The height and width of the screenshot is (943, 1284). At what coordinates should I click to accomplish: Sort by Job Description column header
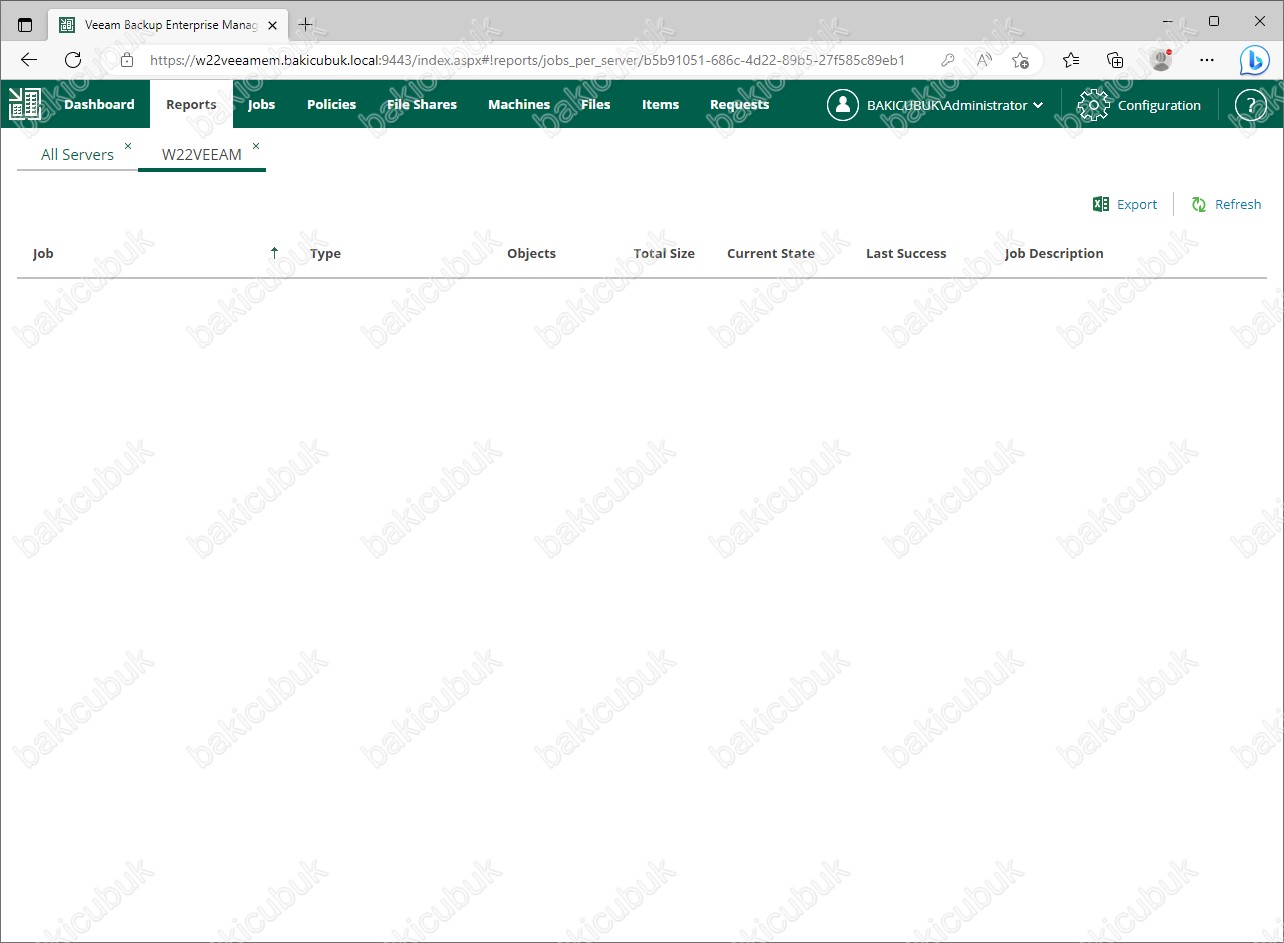tap(1054, 253)
